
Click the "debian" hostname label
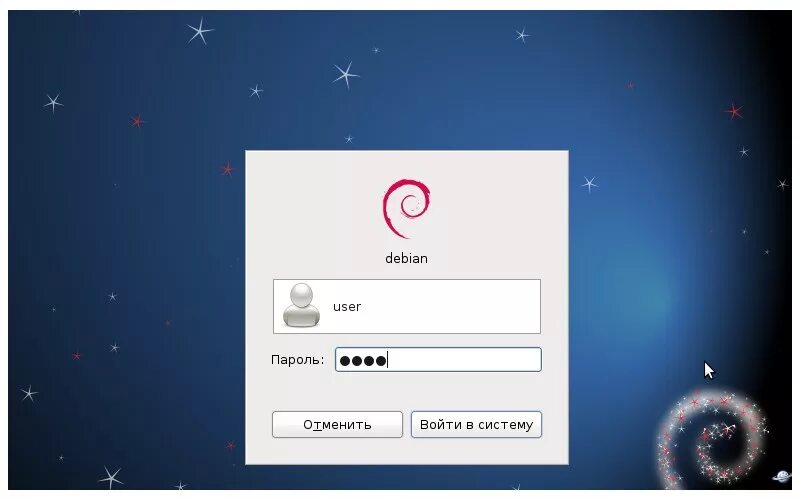407,258
